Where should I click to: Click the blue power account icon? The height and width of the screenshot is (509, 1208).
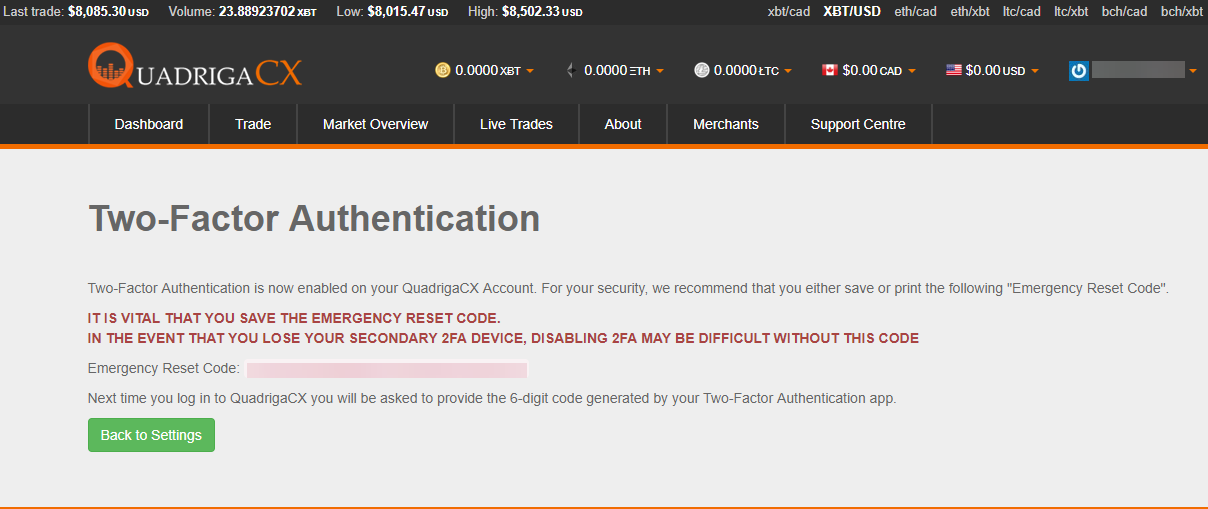pos(1079,71)
